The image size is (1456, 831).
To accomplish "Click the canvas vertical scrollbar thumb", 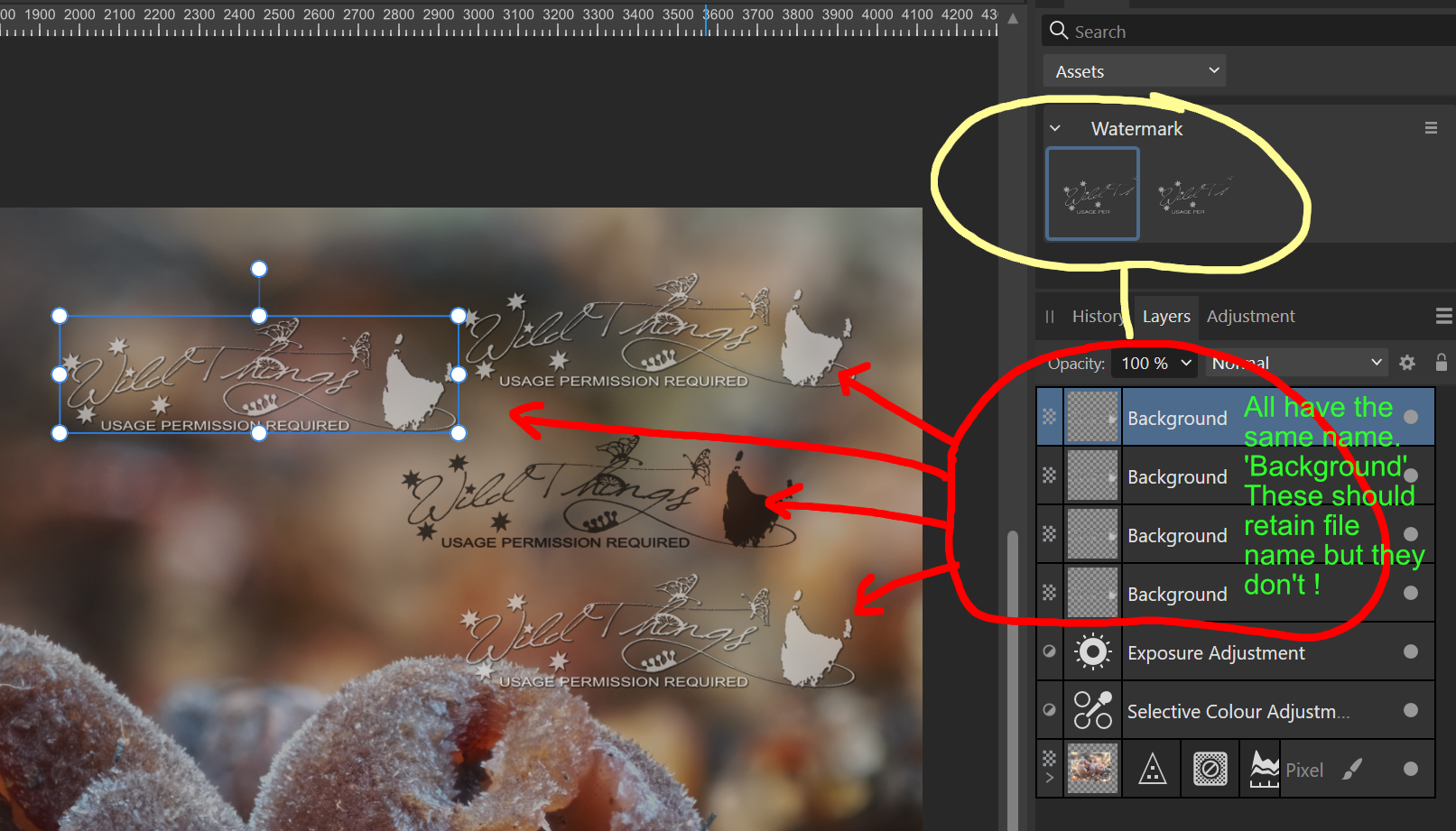I will (1013, 680).
